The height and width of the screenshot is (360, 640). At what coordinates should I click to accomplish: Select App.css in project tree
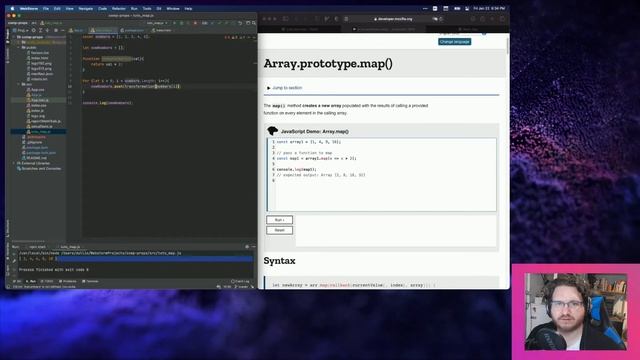tap(36, 89)
